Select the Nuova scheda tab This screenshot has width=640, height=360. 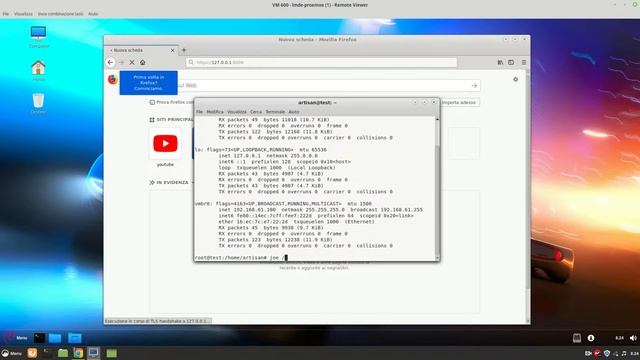(141, 50)
